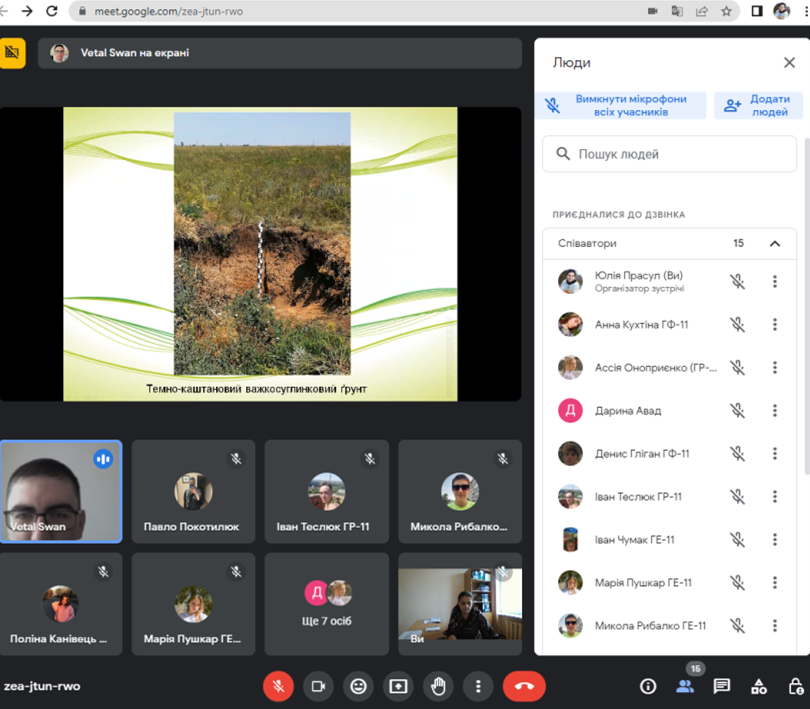This screenshot has height=709, width=810.
Task: Open host controls lock icon
Action: click(795, 686)
